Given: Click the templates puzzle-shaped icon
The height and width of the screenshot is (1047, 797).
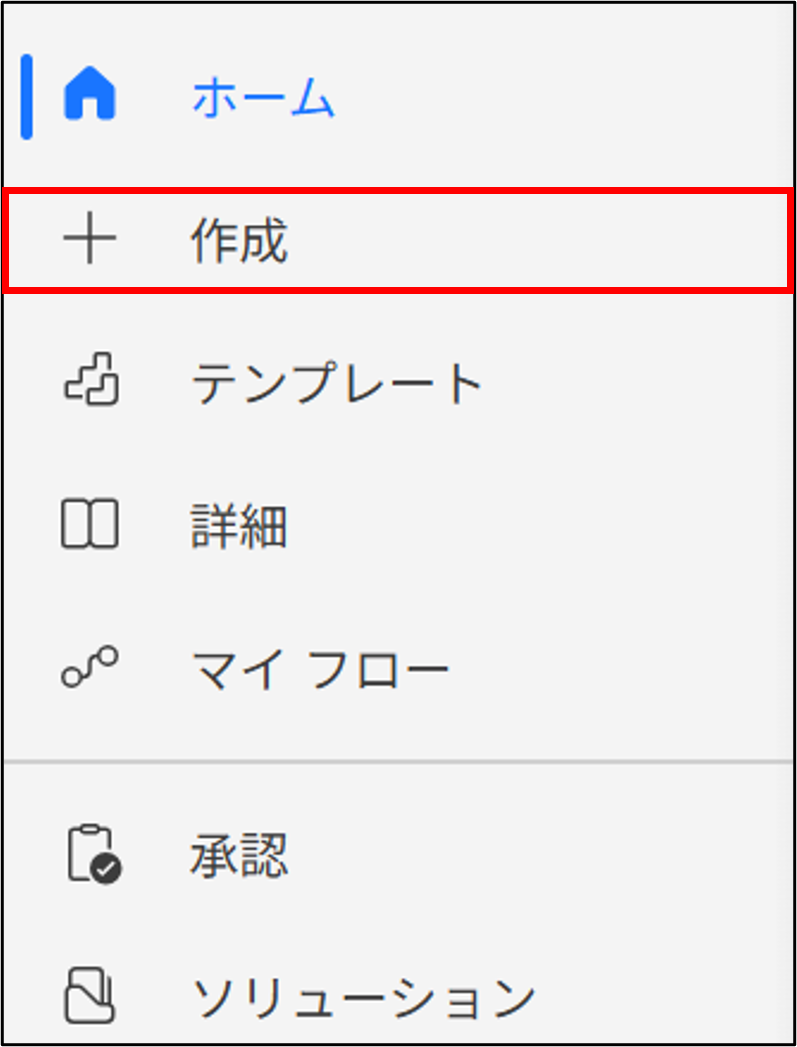Looking at the screenshot, I should click(x=90, y=383).
